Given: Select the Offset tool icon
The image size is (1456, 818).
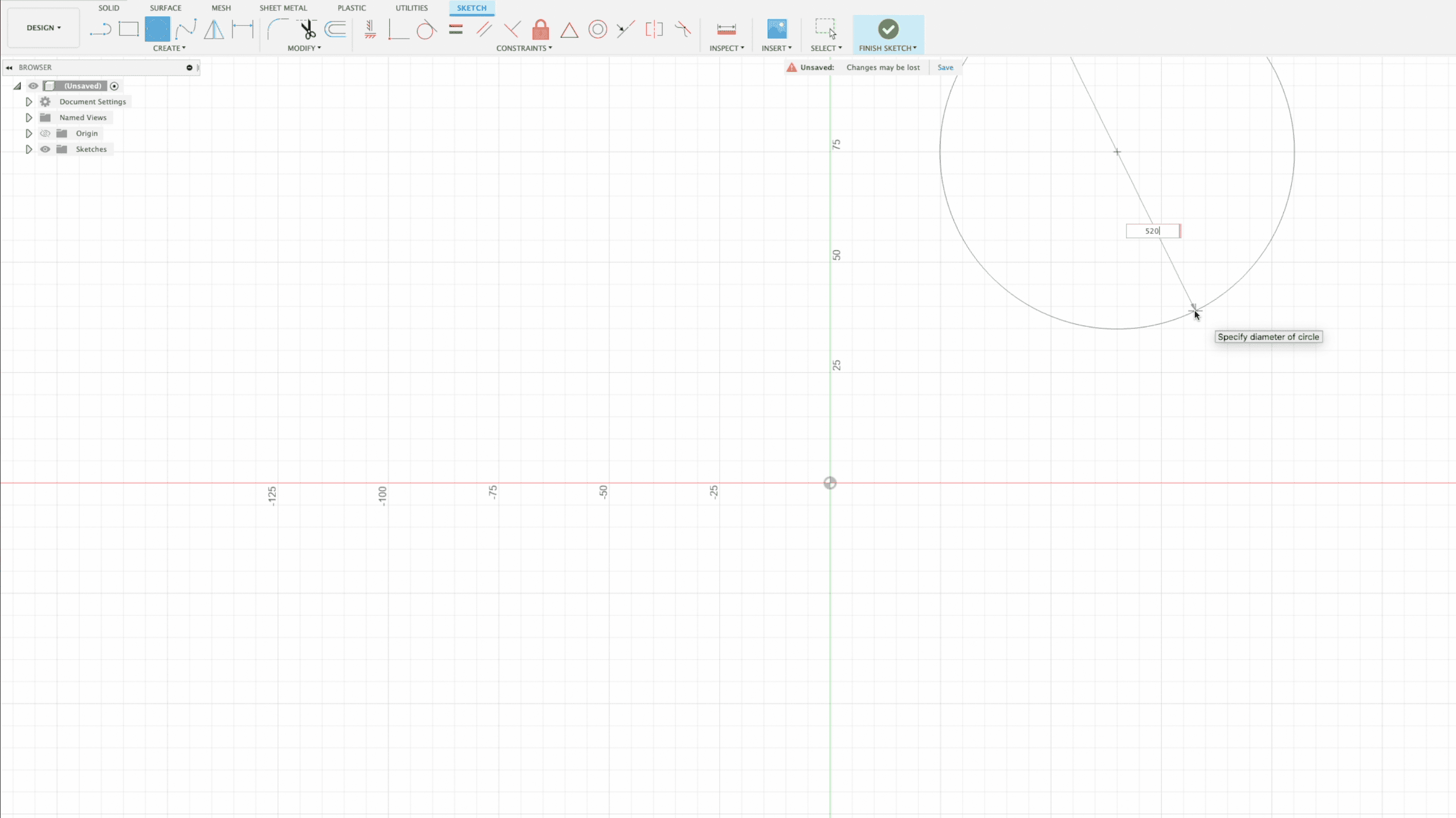Looking at the screenshot, I should [x=335, y=29].
